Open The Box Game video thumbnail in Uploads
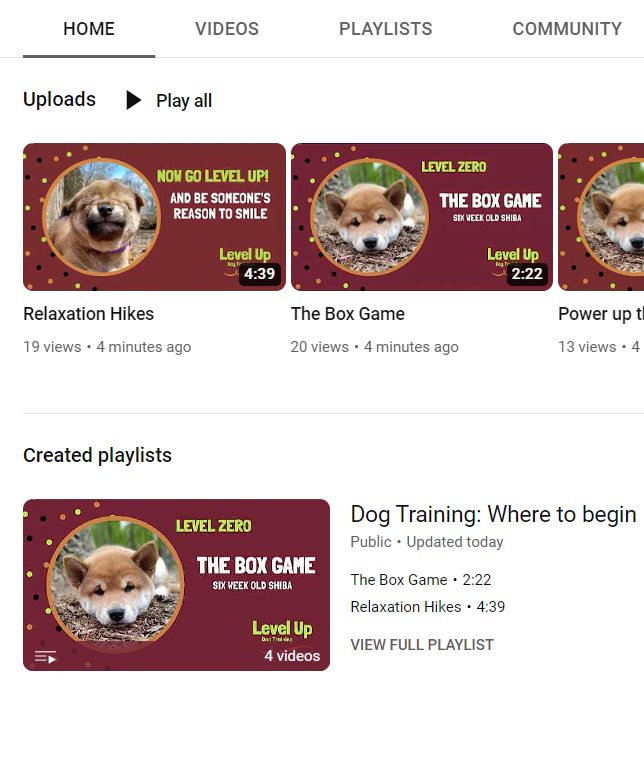644x772 pixels. [x=422, y=217]
